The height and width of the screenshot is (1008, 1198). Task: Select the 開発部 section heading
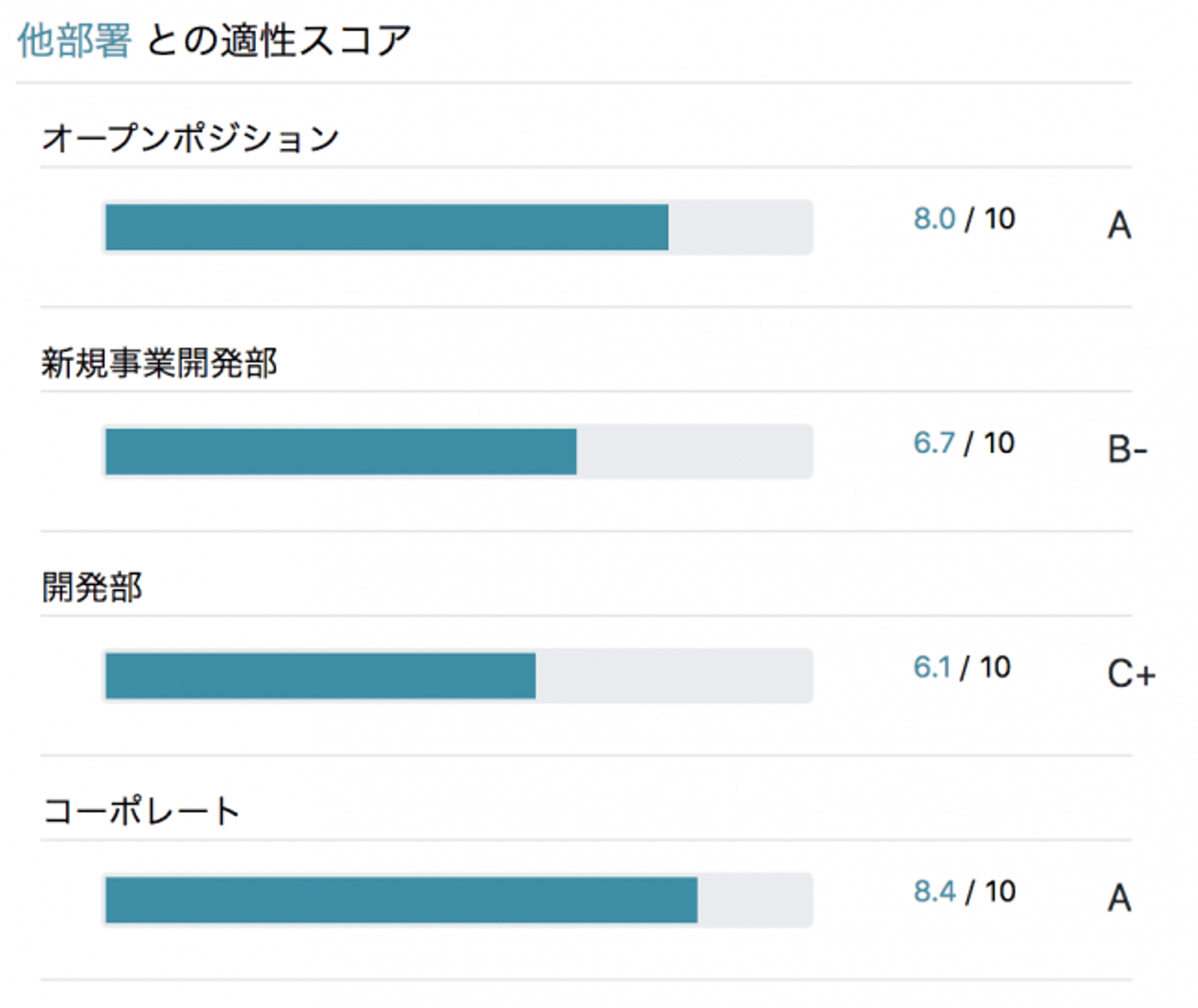coord(92,588)
